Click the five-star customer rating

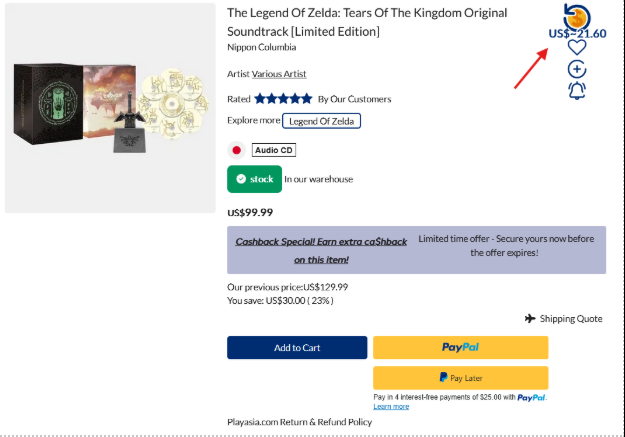[x=283, y=99]
